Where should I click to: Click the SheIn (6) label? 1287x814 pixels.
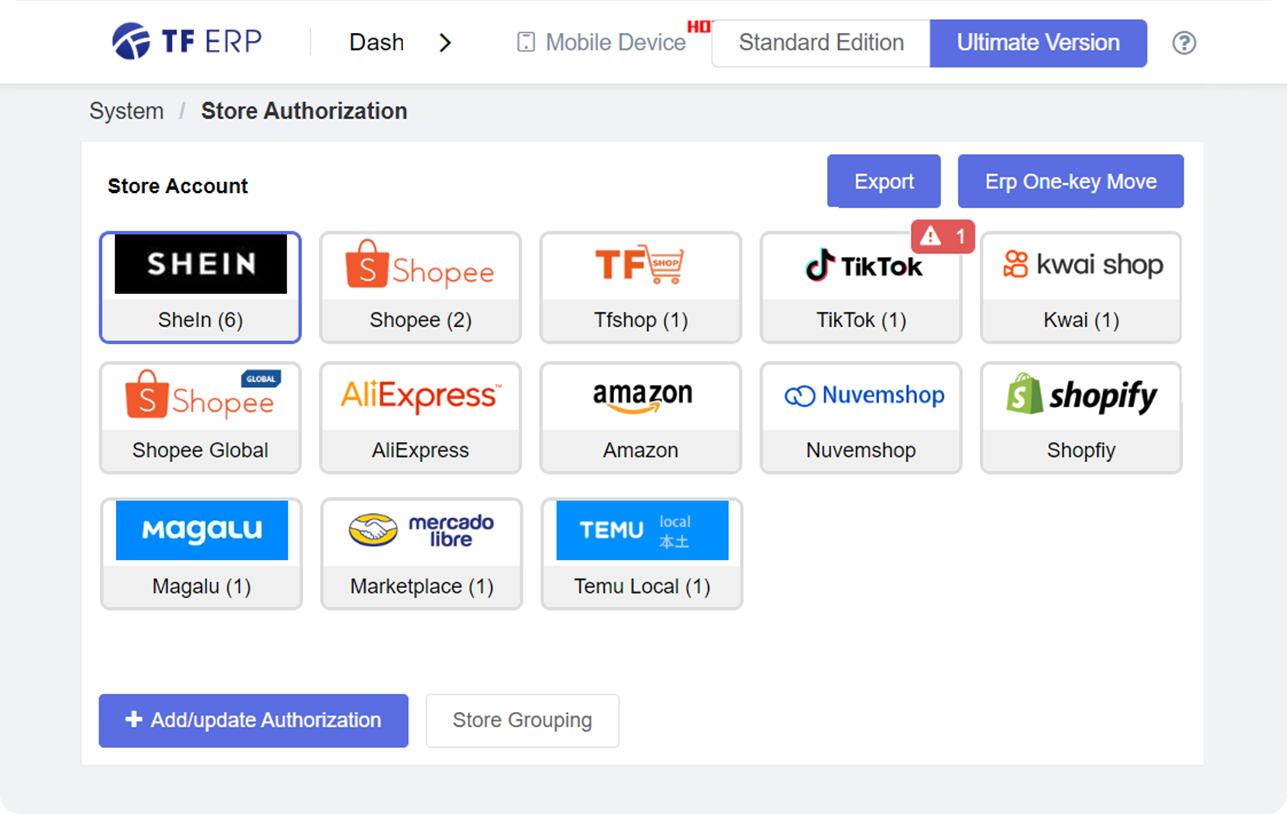(x=200, y=320)
